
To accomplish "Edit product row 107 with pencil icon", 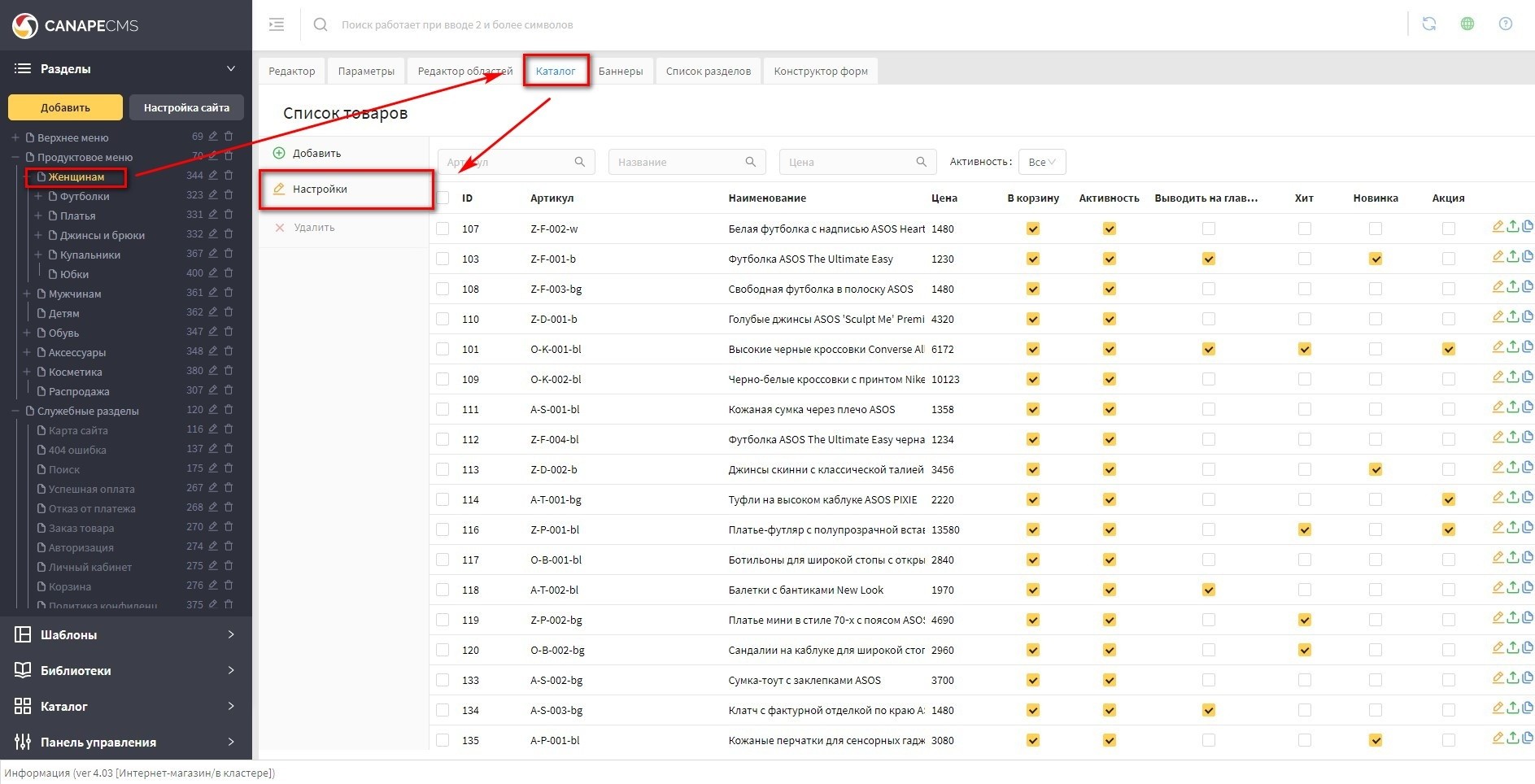I will 1498,227.
